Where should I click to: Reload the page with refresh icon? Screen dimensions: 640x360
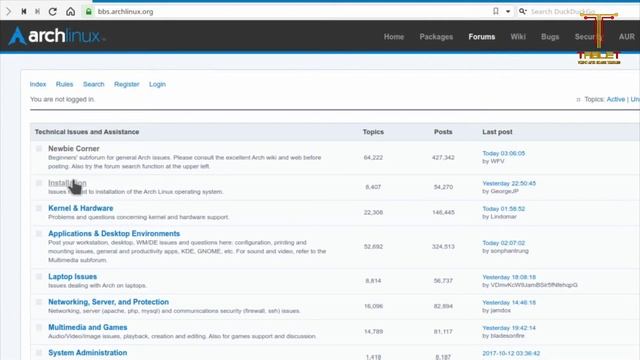point(53,11)
